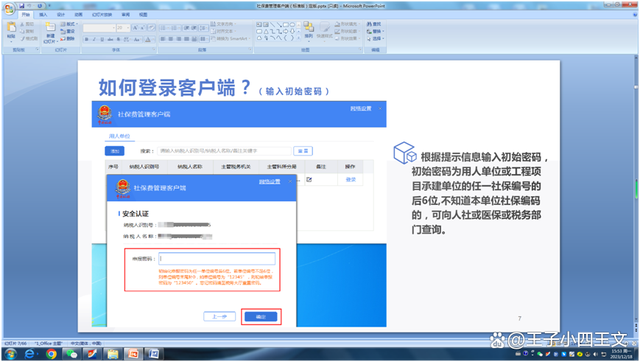Image resolution: width=640 pixels, height=362 pixels.
Task: Open the 审阅 (Review) ribbon tab
Action: click(126, 15)
